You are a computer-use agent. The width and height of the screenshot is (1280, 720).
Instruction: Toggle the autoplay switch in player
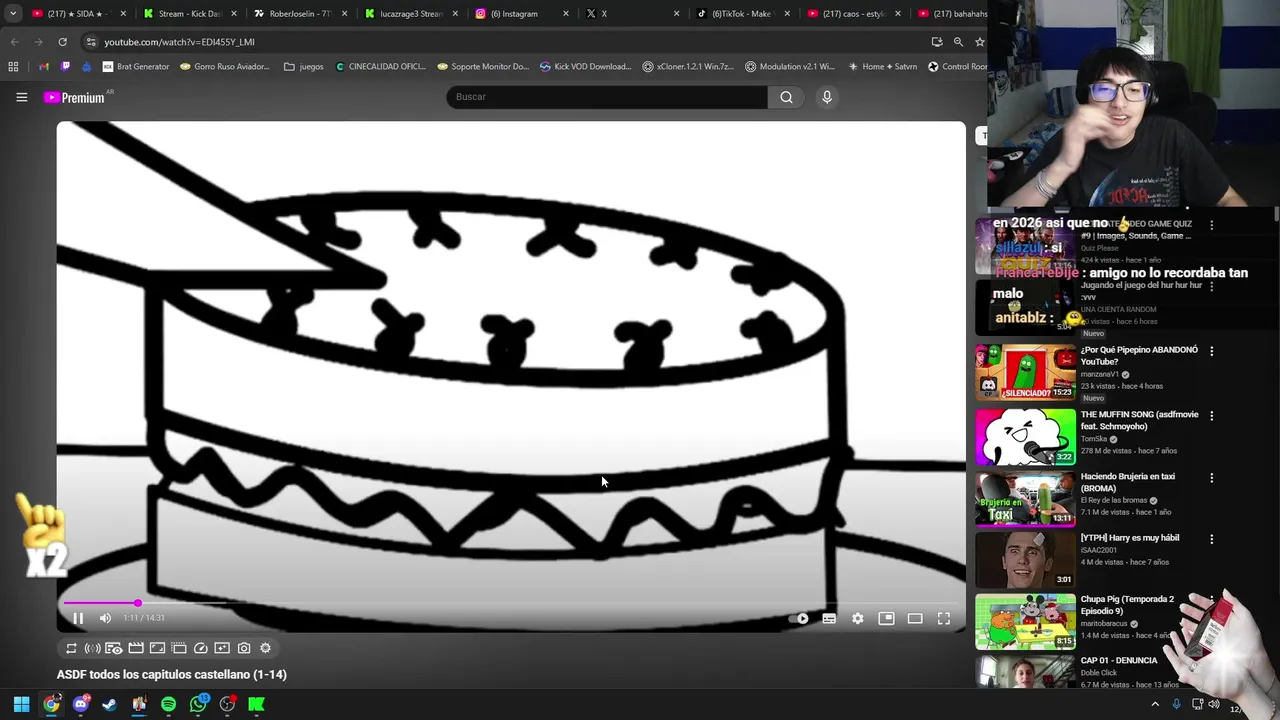coord(800,618)
